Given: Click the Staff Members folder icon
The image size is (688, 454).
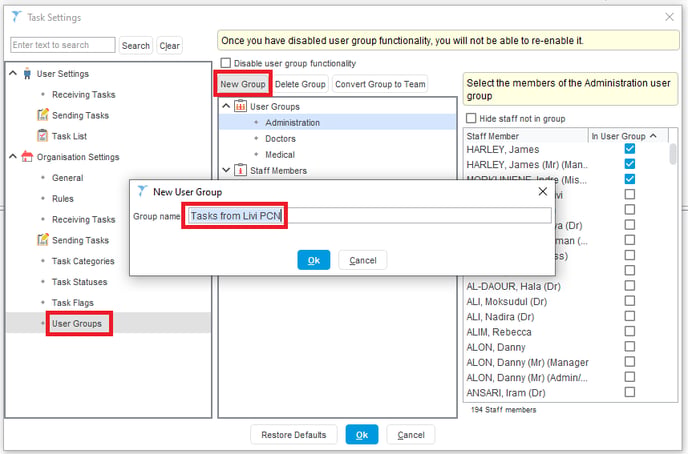Looking at the screenshot, I should pos(240,170).
